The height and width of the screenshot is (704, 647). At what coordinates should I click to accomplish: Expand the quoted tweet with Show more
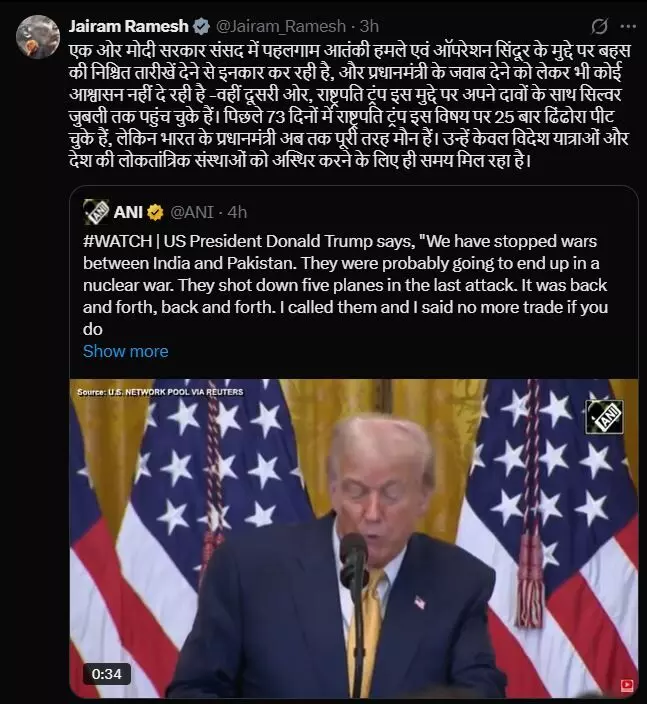click(x=125, y=351)
